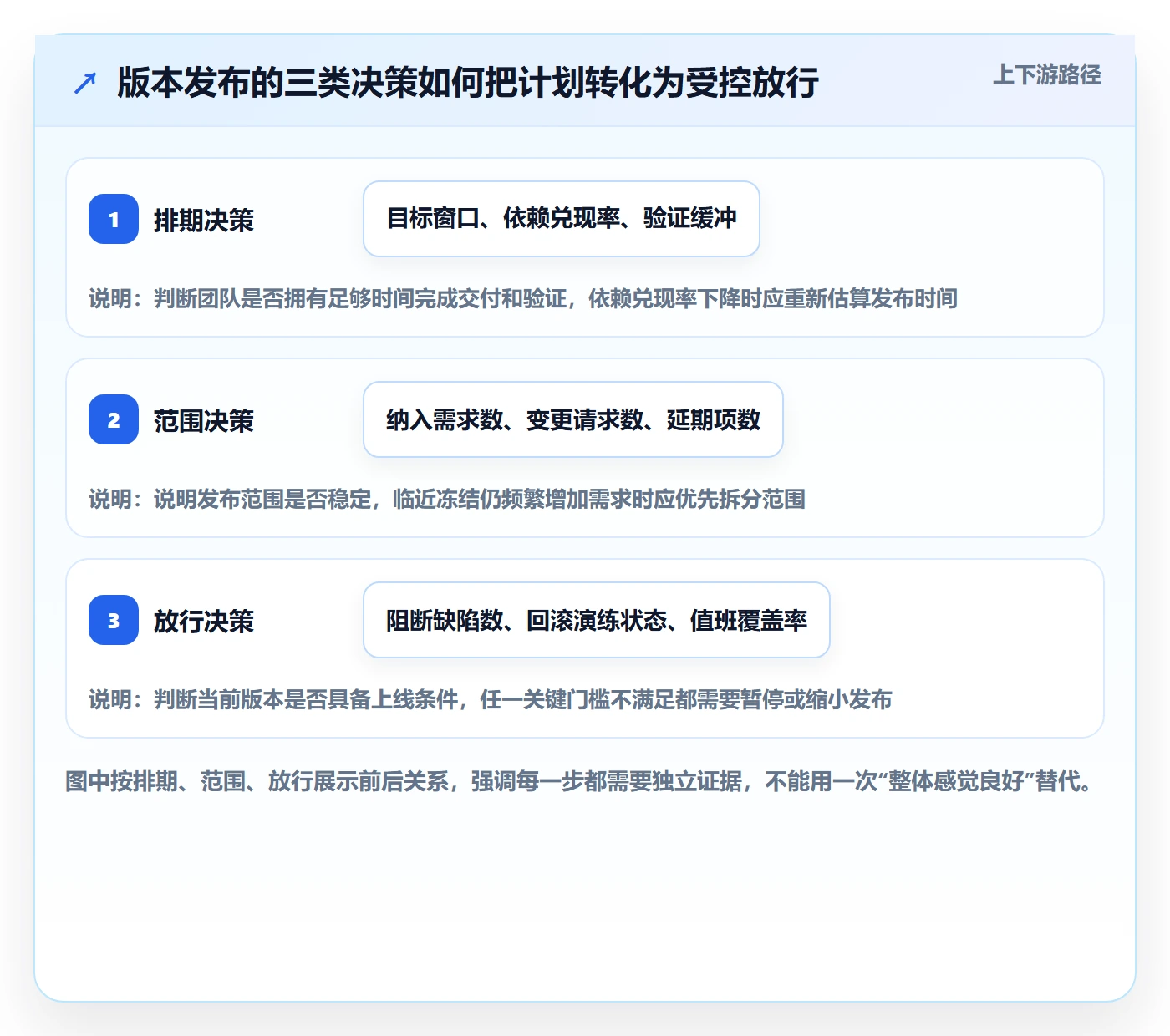Viewport: 1170px width, 1036px height.
Task: Select the 放行决策 heading
Action: click(204, 621)
